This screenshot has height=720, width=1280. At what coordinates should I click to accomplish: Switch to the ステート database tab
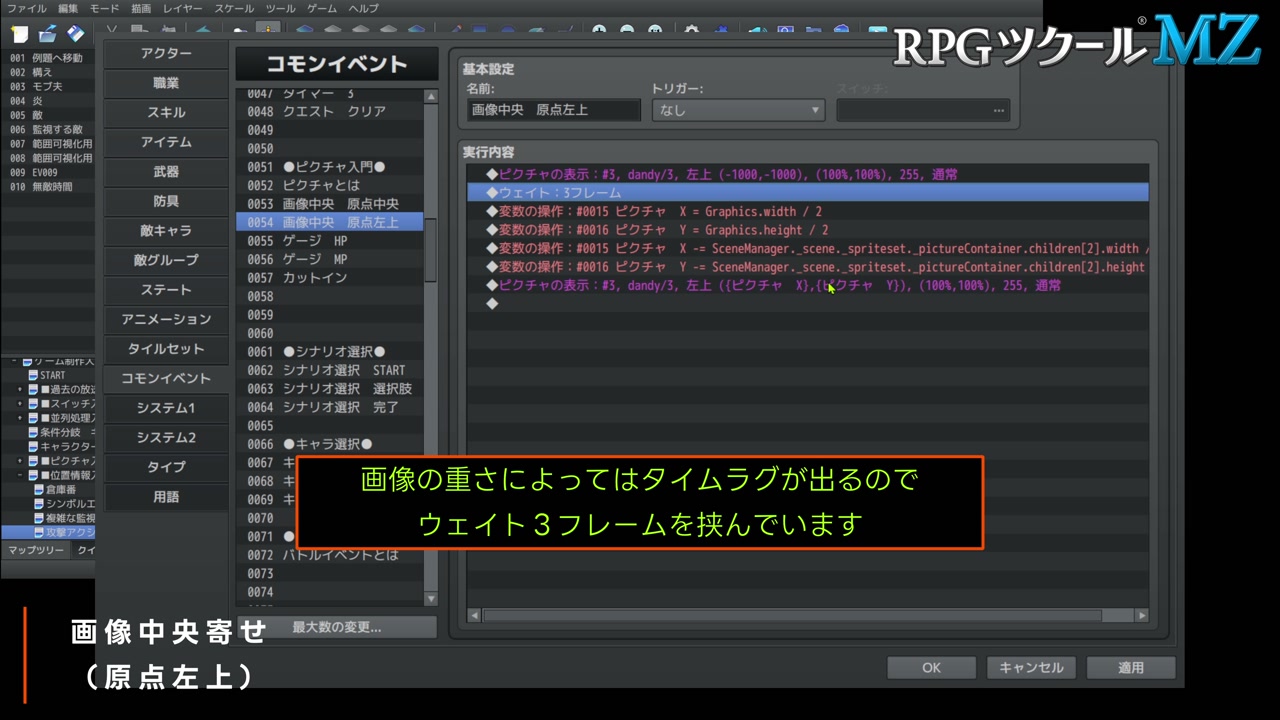(166, 290)
